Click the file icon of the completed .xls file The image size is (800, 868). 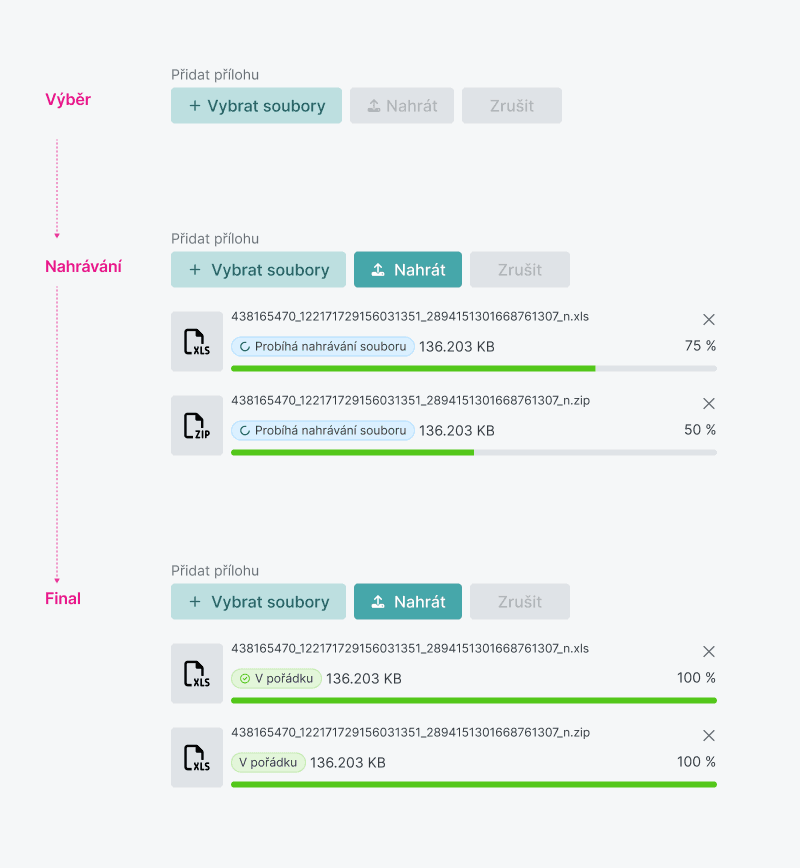197,674
